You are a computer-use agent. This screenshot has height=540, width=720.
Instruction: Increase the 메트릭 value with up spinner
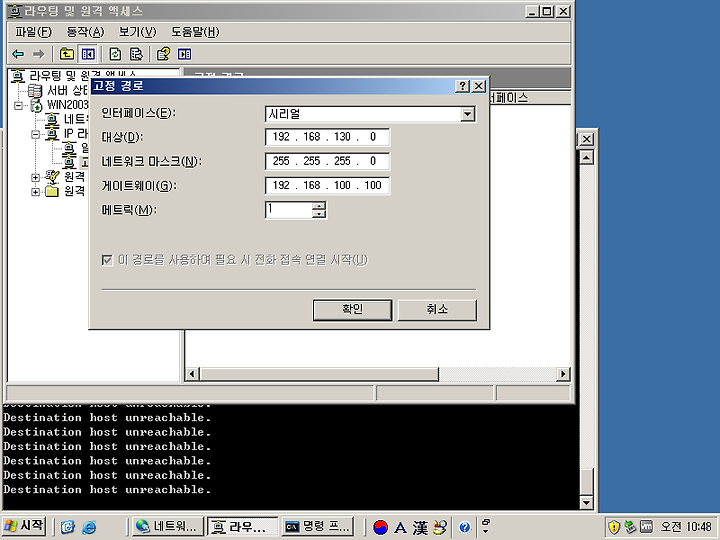coord(319,206)
